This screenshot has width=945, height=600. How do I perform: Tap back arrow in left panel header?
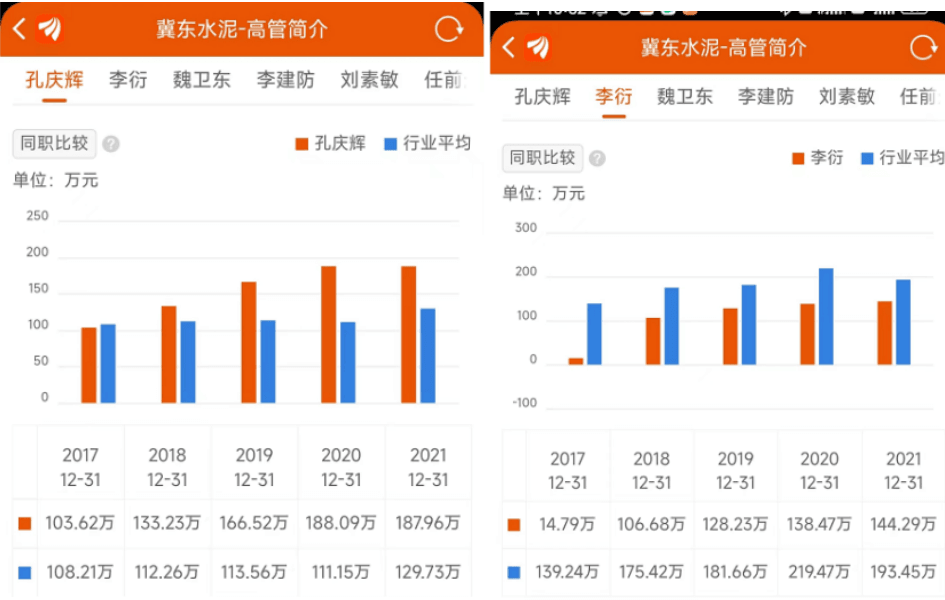[x=19, y=29]
